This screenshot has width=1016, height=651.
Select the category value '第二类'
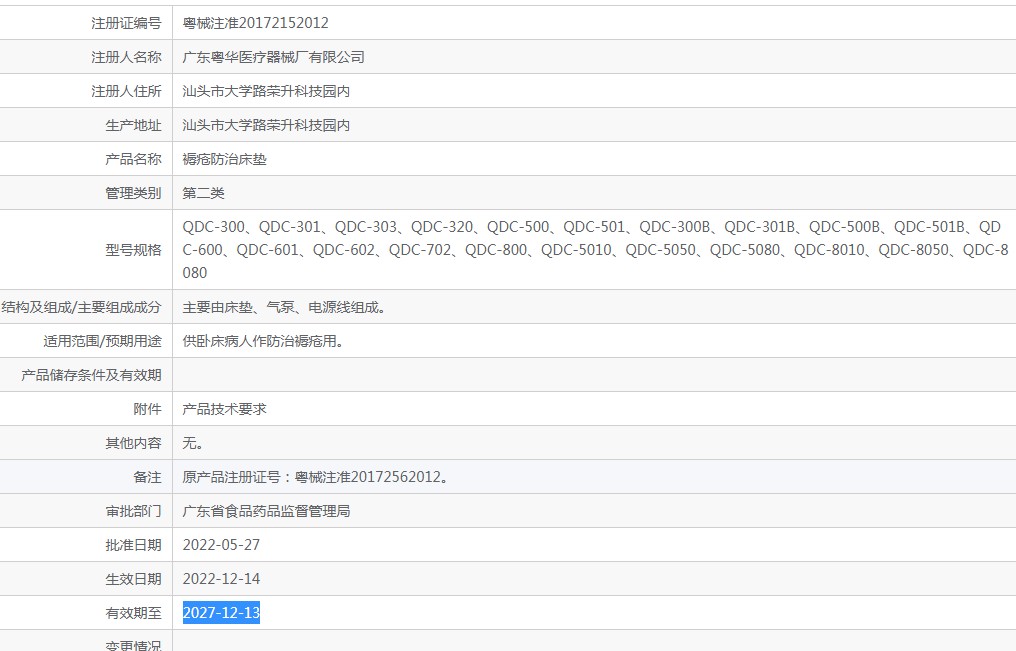(x=203, y=193)
